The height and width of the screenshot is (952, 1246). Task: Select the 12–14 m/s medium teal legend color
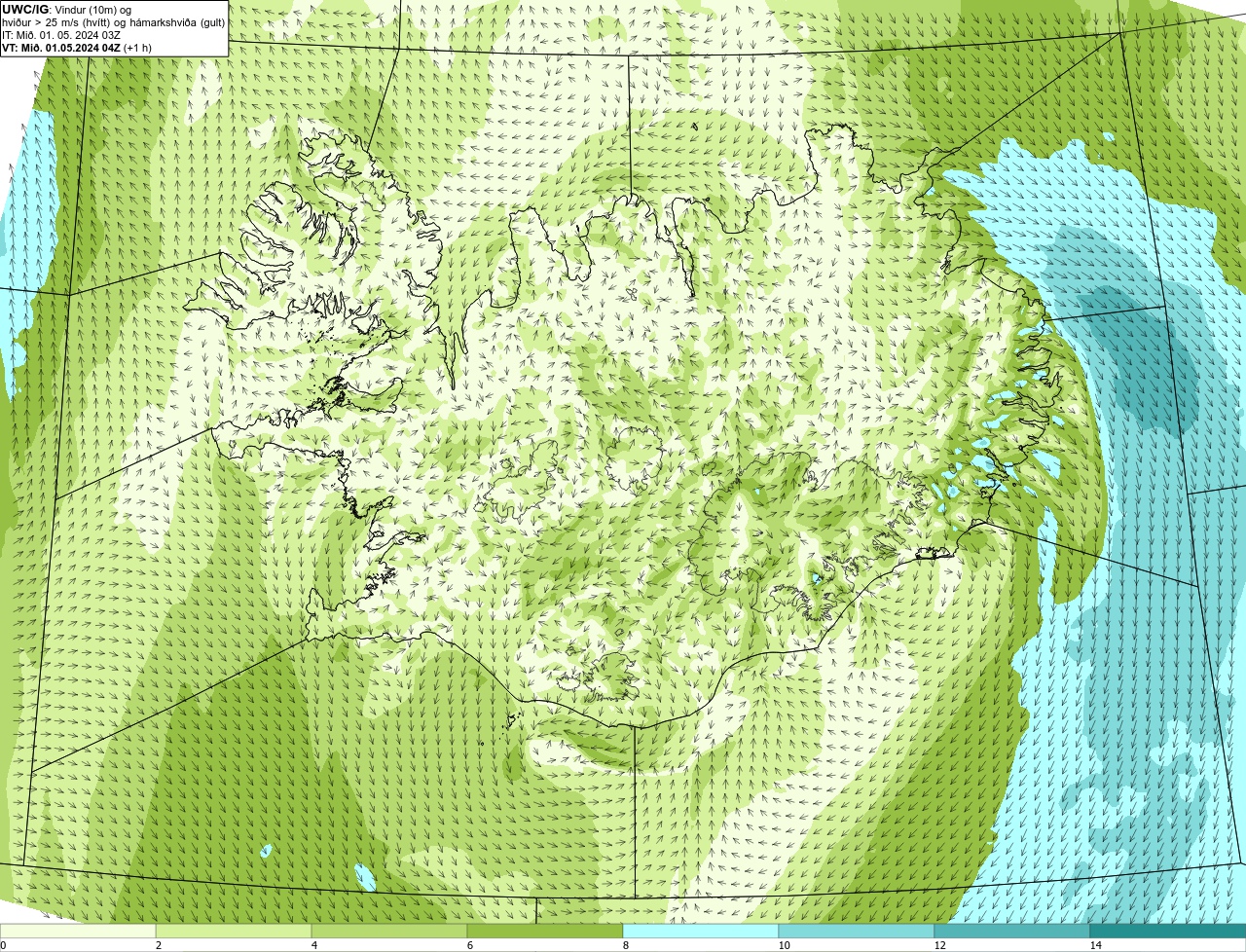(x=1012, y=931)
